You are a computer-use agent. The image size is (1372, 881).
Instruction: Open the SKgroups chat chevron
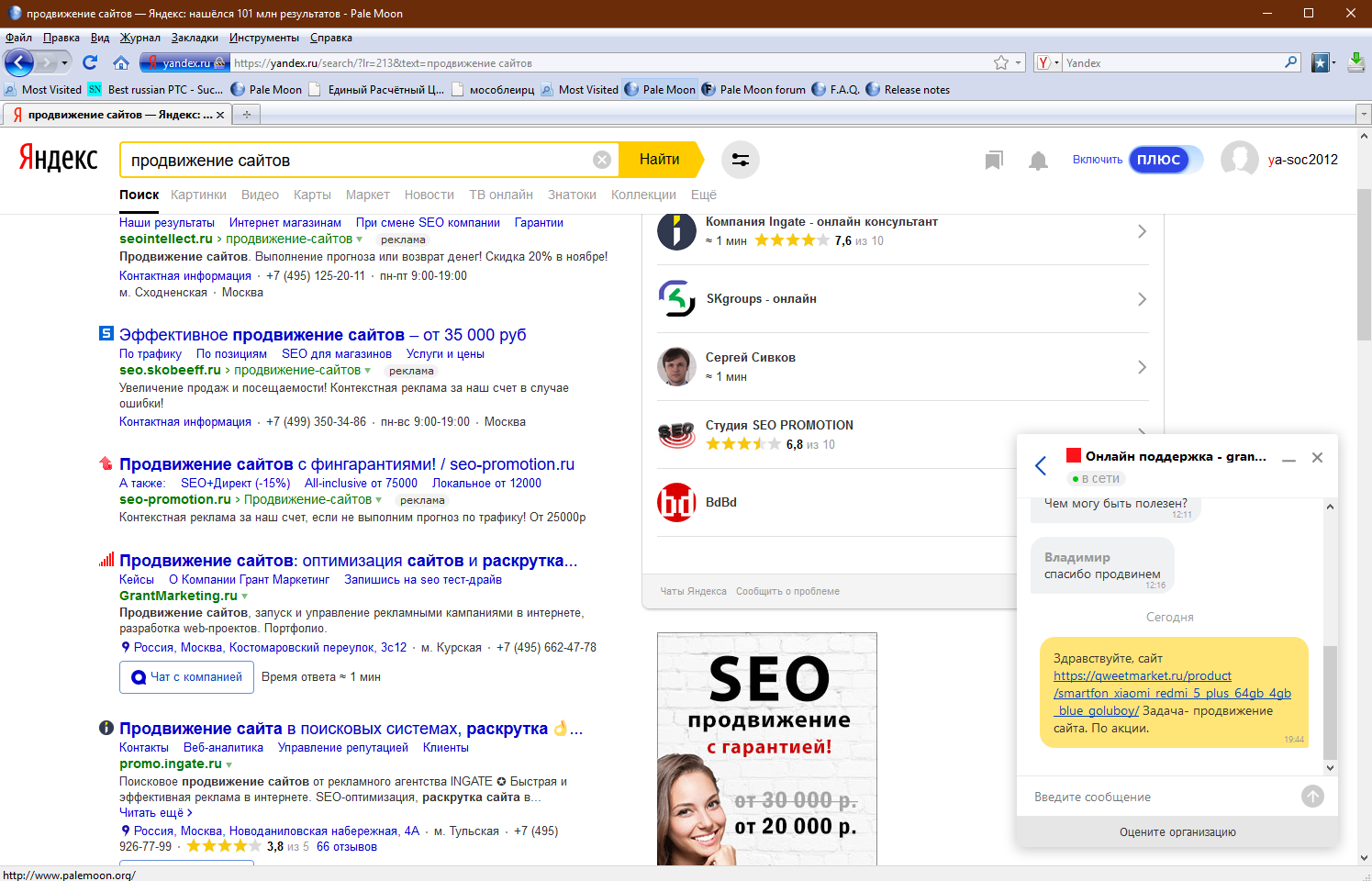coord(1142,299)
